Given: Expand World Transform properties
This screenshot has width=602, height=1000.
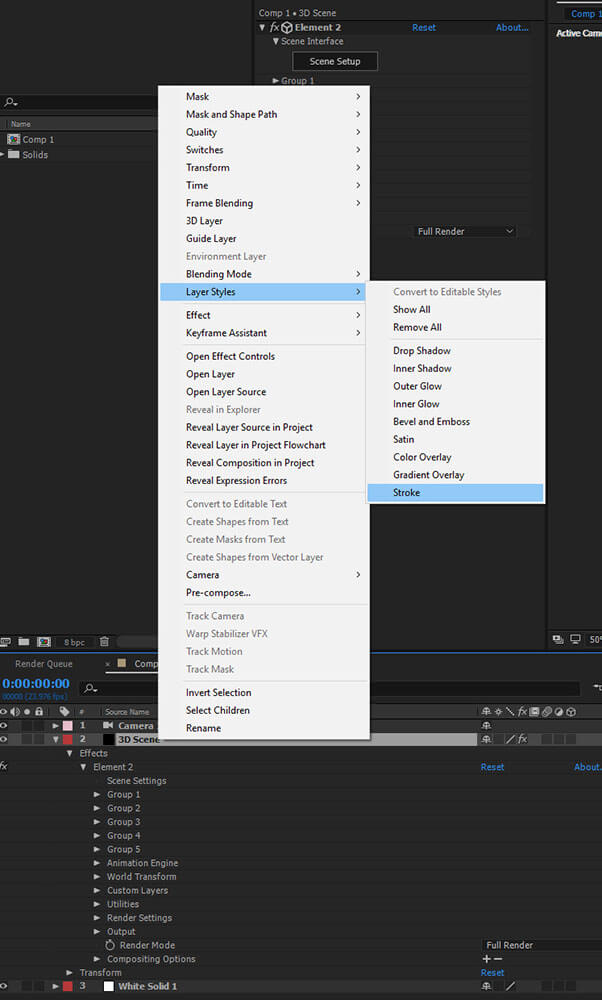Looking at the screenshot, I should coord(97,877).
